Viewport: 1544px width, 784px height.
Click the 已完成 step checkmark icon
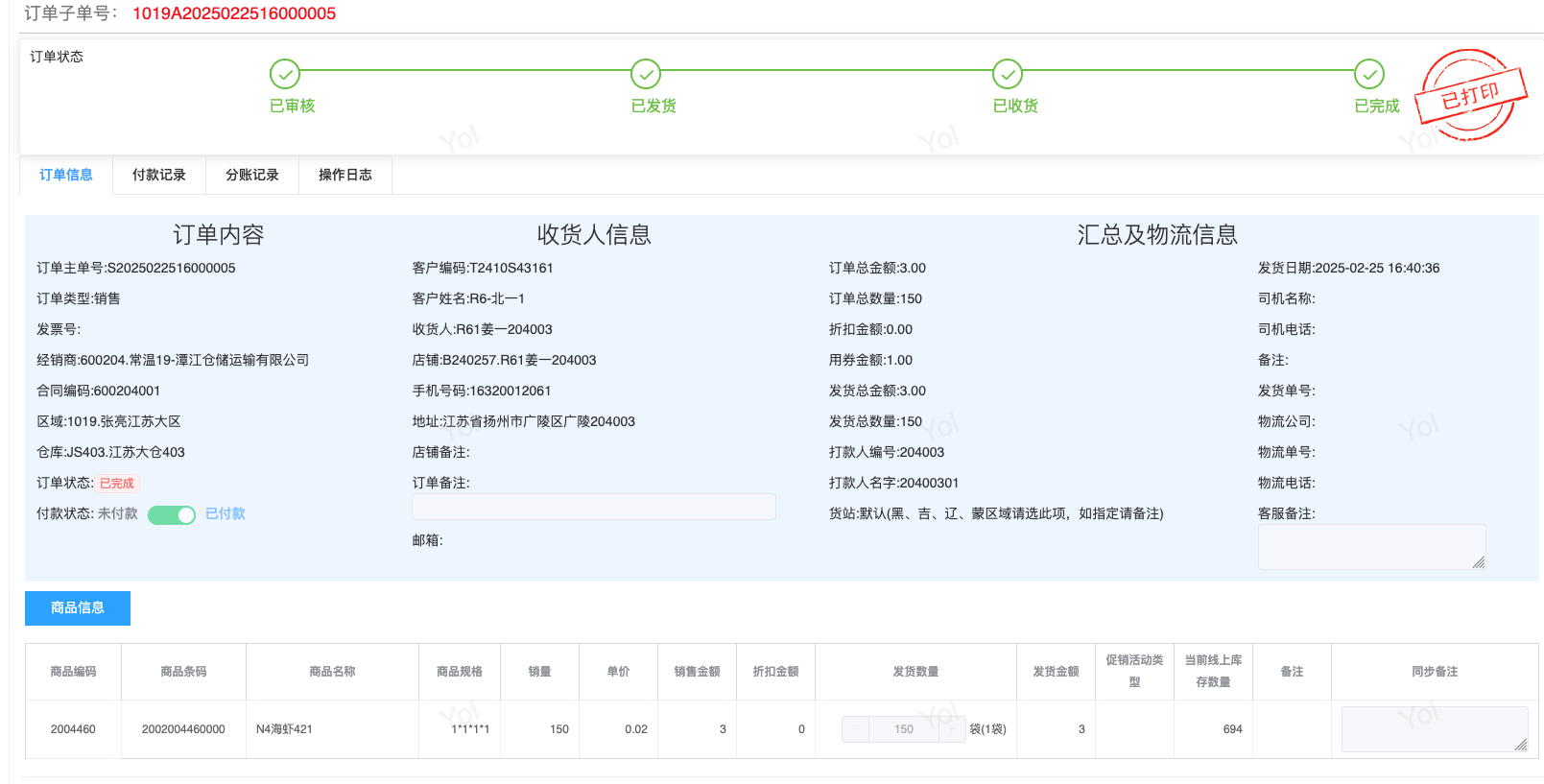pyautogui.click(x=1369, y=74)
